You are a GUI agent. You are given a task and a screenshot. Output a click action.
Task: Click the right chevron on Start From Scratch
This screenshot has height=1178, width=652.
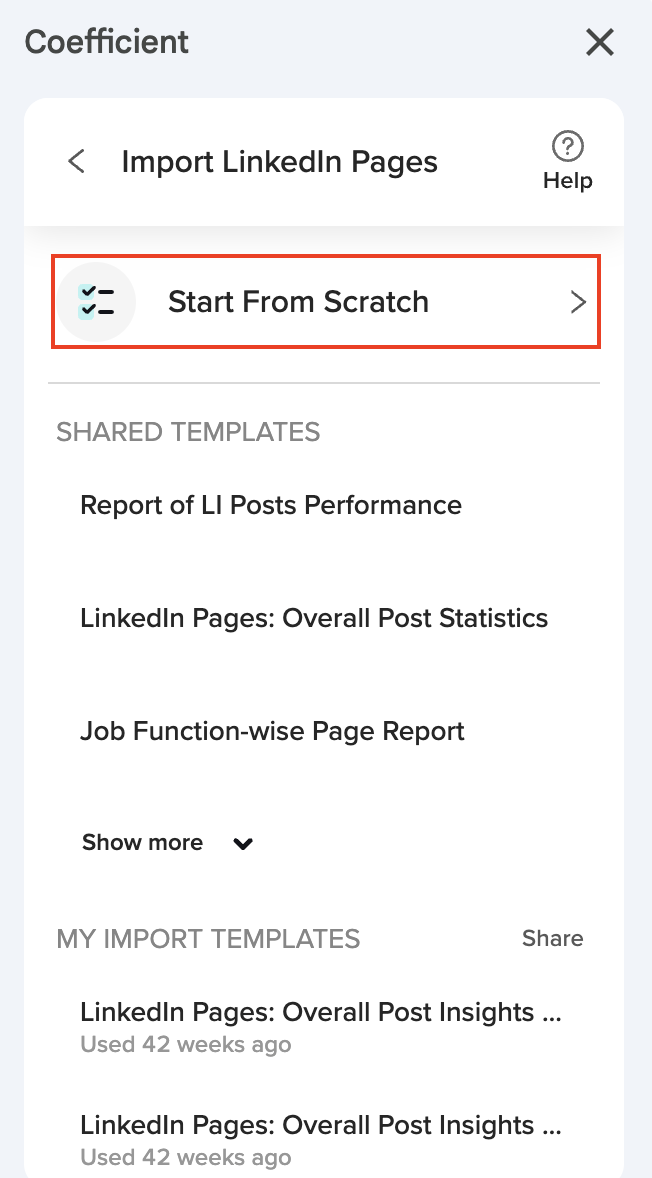click(x=578, y=303)
